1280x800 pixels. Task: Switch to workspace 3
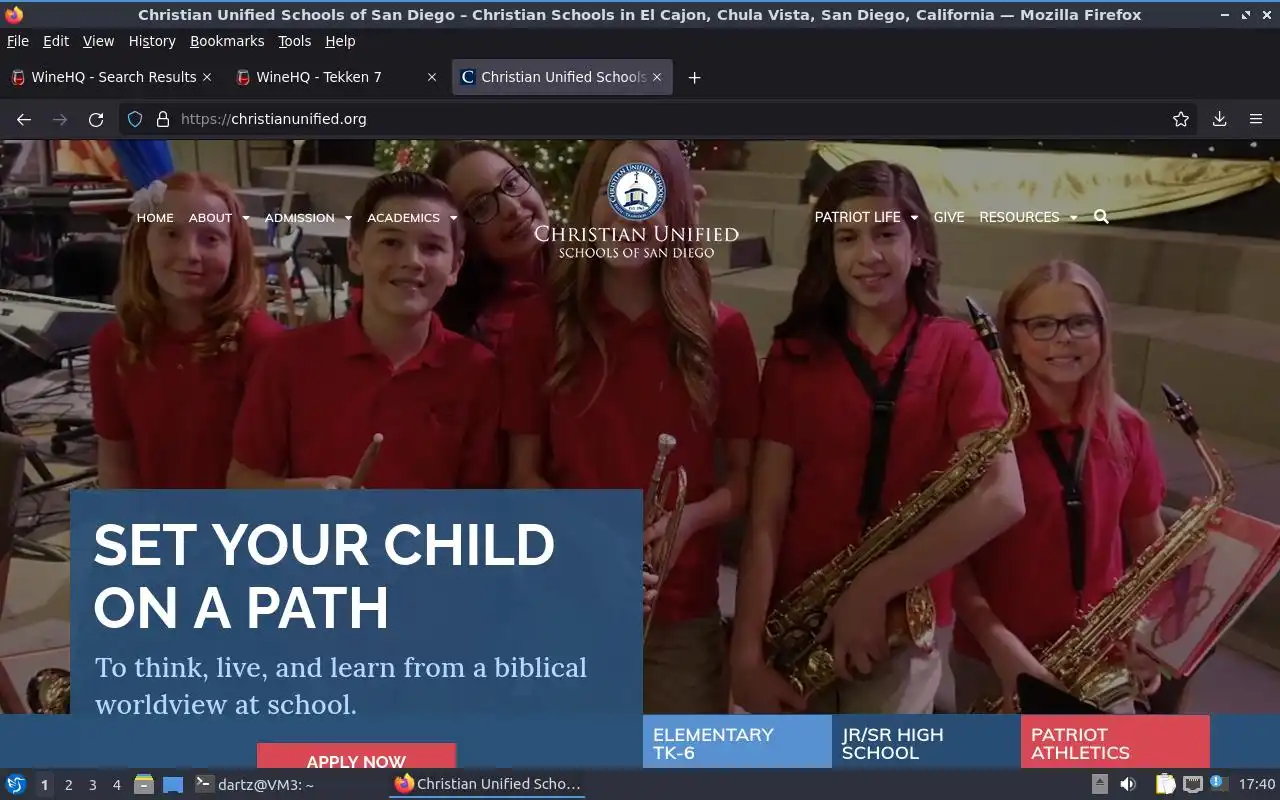[x=92, y=785]
